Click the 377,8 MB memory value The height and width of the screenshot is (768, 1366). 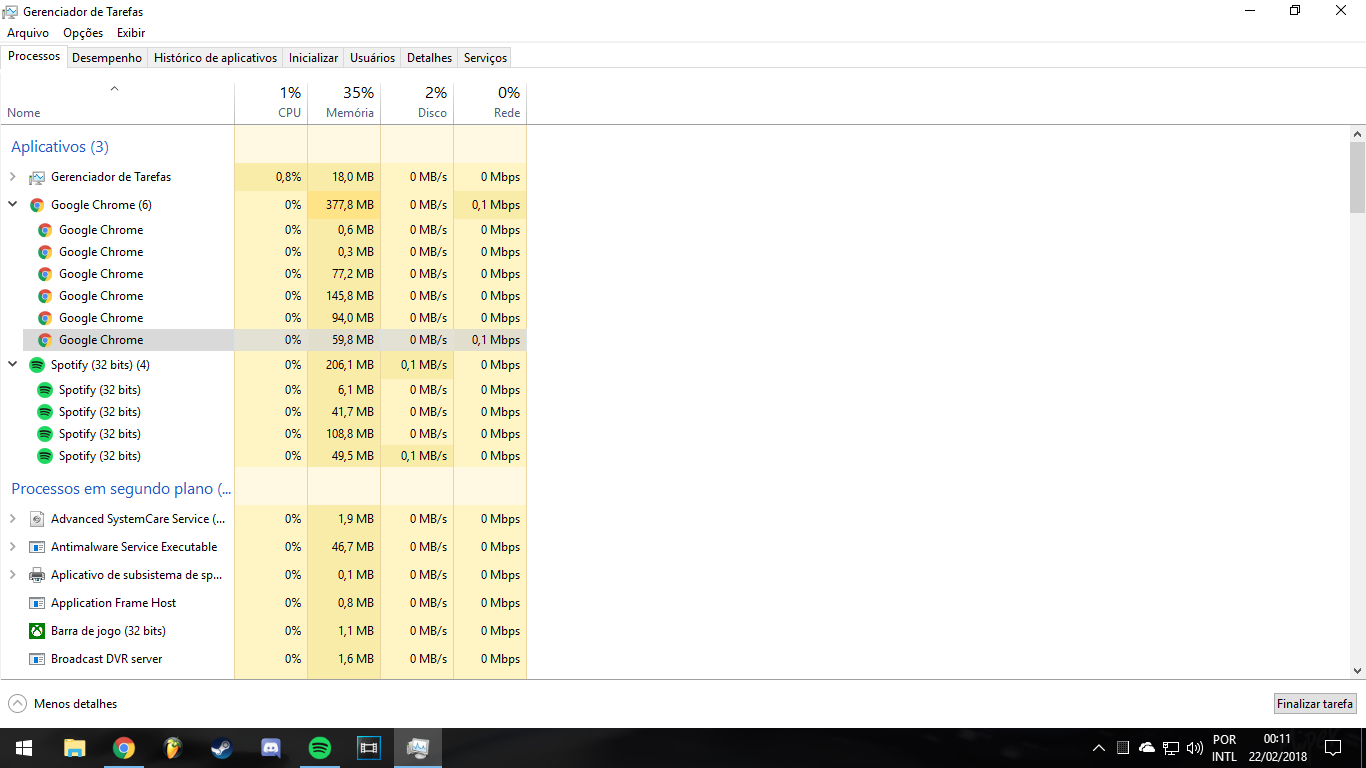coord(350,205)
